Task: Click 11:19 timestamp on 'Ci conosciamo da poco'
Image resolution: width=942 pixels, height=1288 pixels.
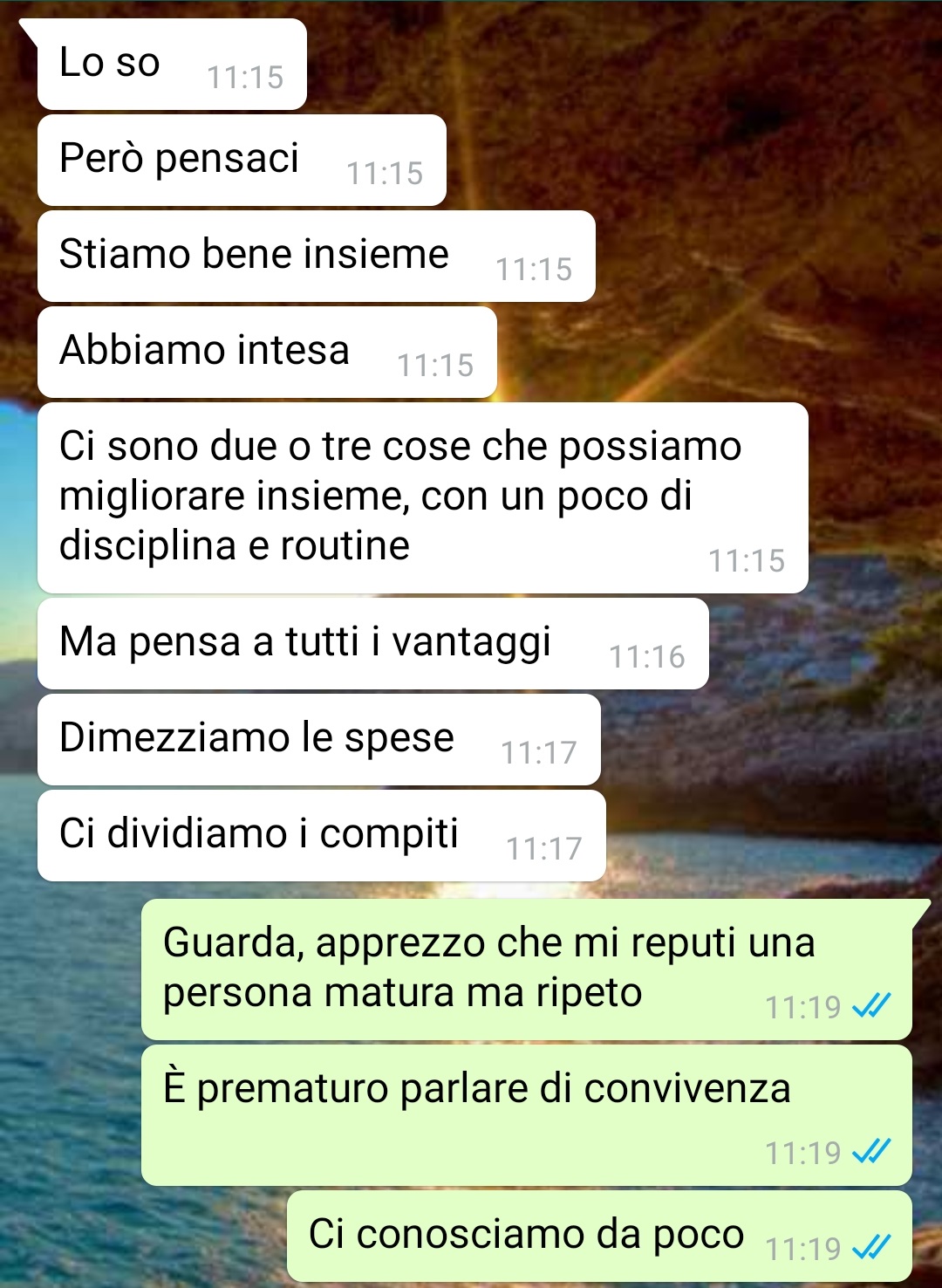Action: pos(803,1250)
